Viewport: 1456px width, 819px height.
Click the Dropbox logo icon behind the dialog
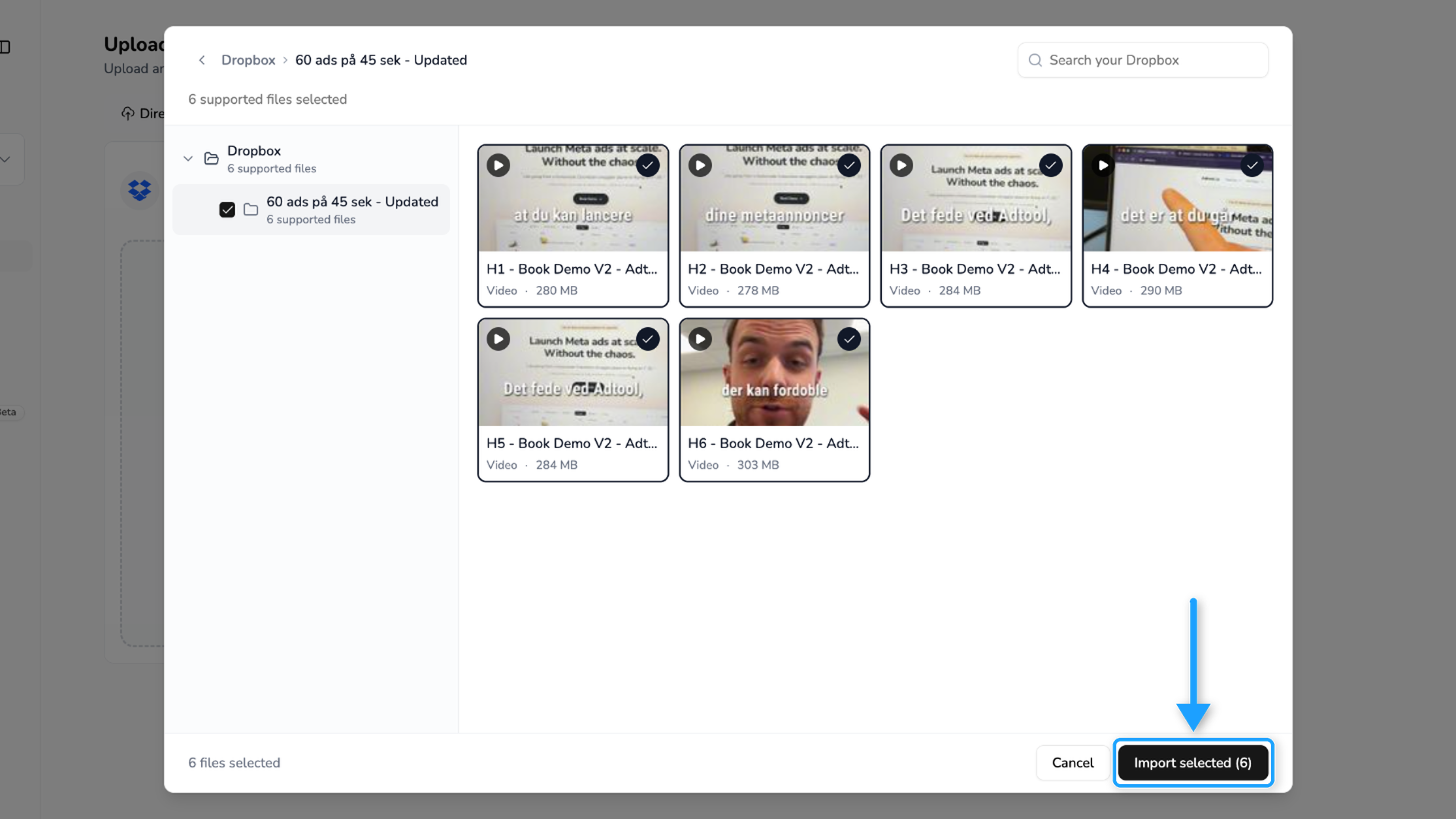point(140,190)
